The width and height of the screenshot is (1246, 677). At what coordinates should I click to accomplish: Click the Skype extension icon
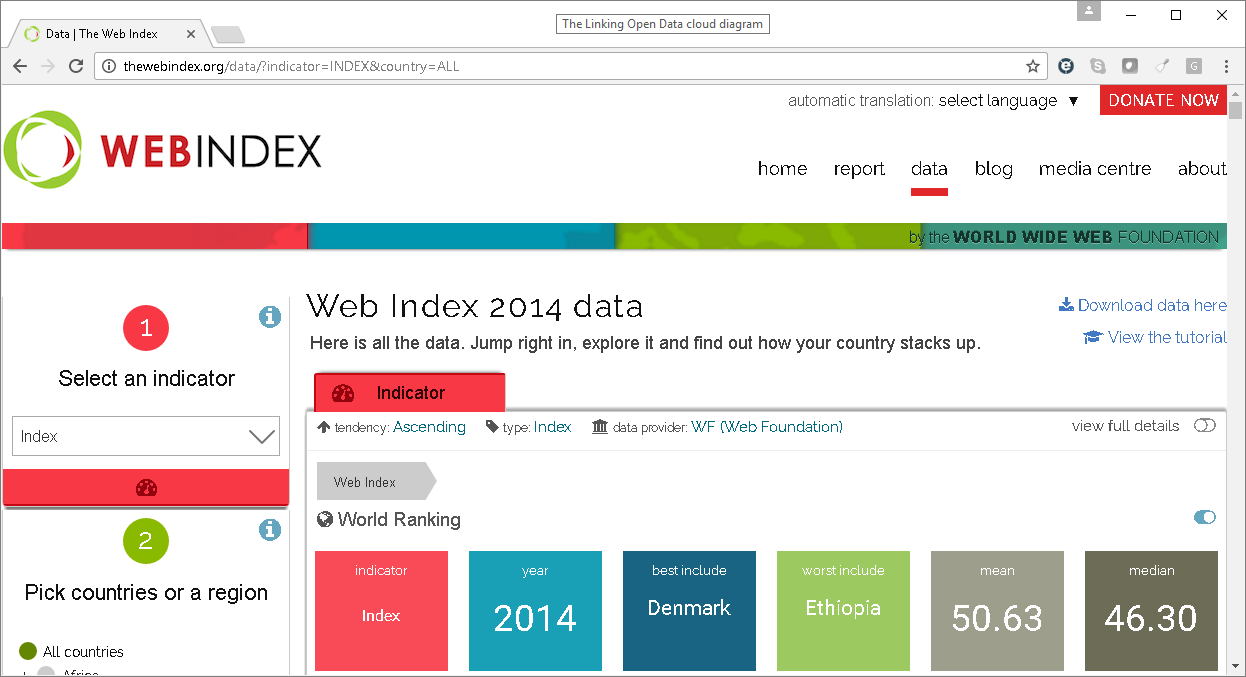coord(1098,66)
